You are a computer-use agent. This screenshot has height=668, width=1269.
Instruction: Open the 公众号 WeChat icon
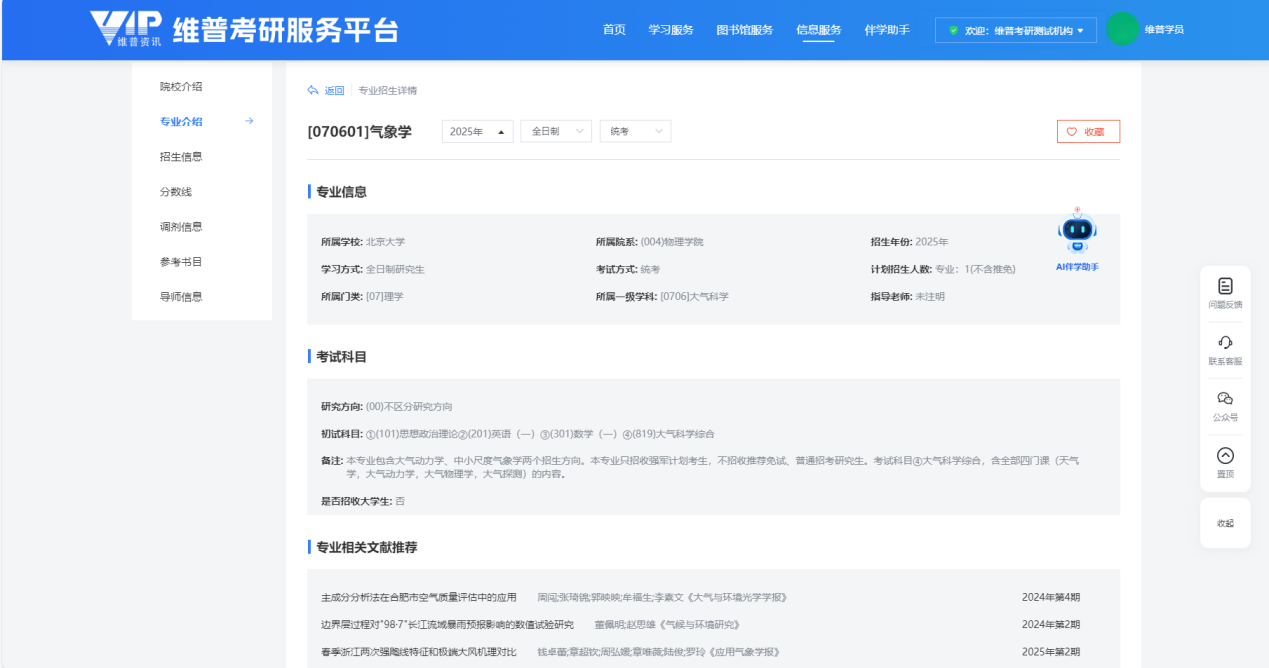point(1225,399)
